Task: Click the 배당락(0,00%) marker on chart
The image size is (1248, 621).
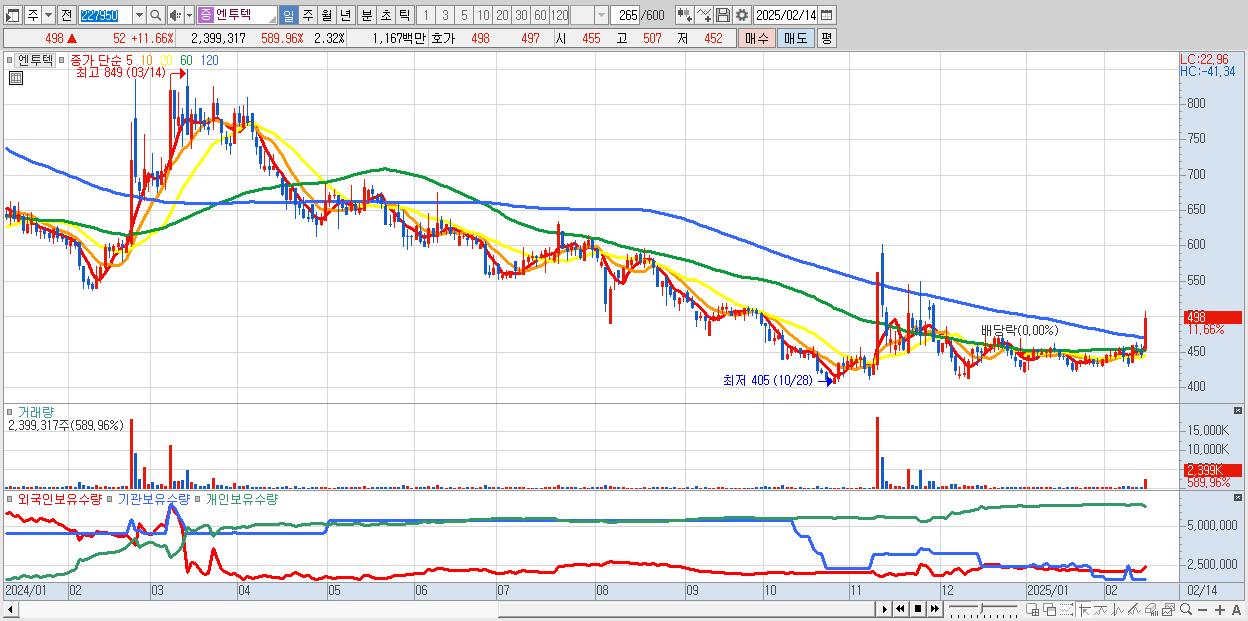Action: click(1019, 331)
